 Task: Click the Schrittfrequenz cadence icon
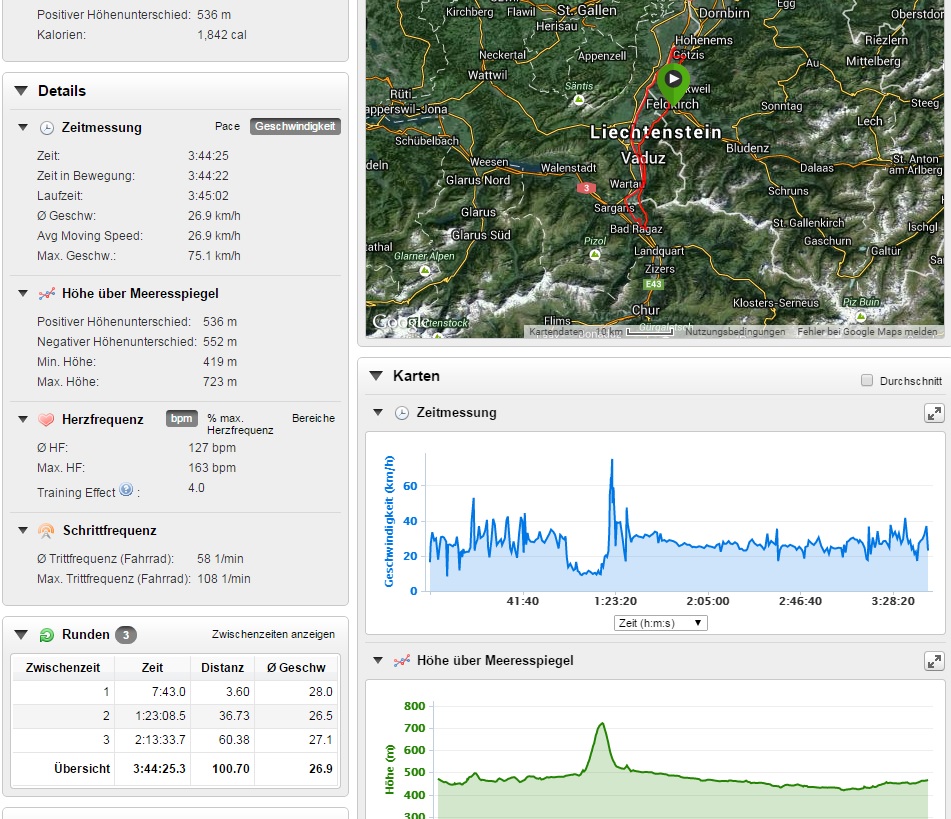pos(46,531)
